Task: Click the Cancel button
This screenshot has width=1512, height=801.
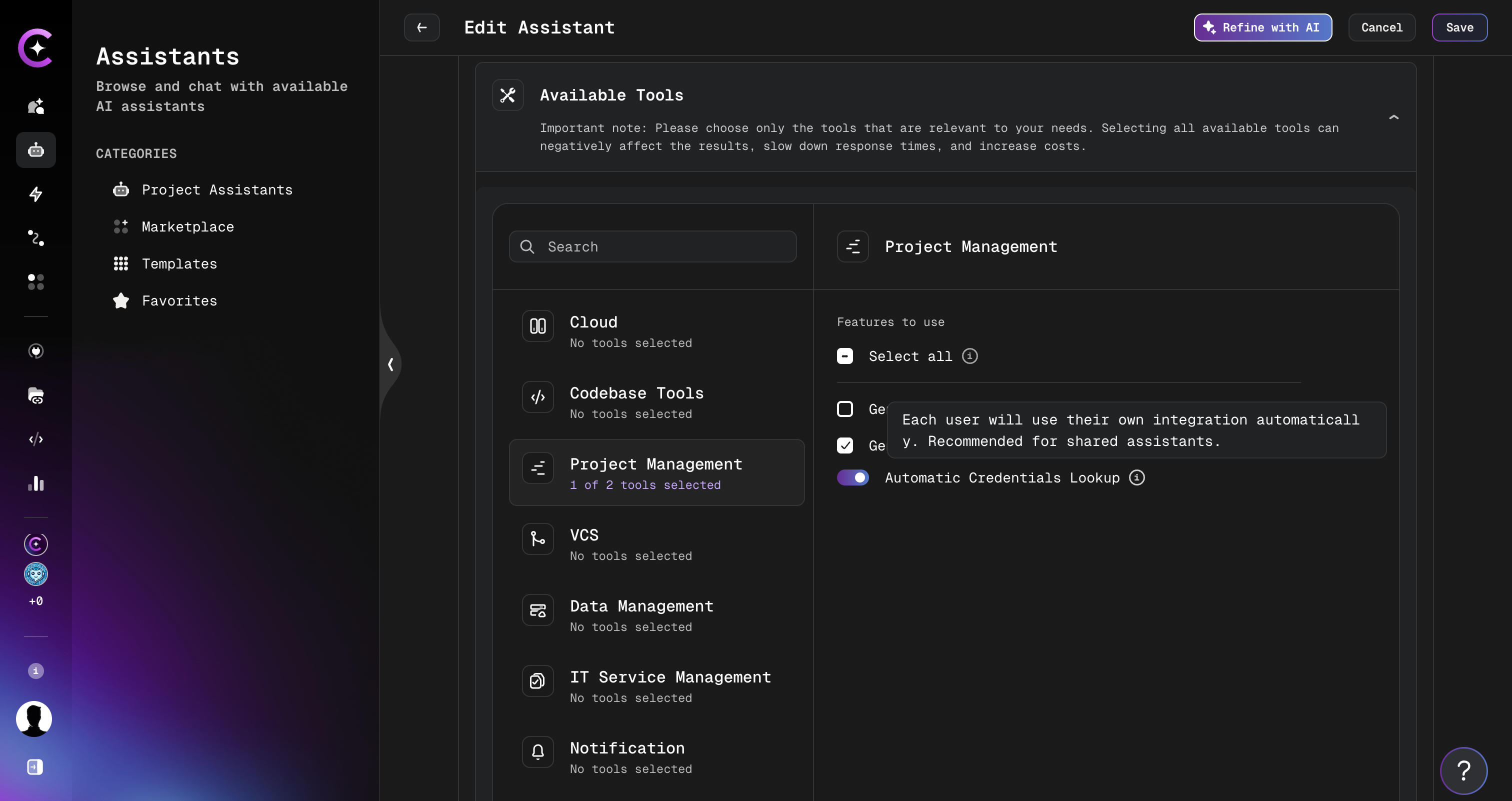Action: 1381,27
